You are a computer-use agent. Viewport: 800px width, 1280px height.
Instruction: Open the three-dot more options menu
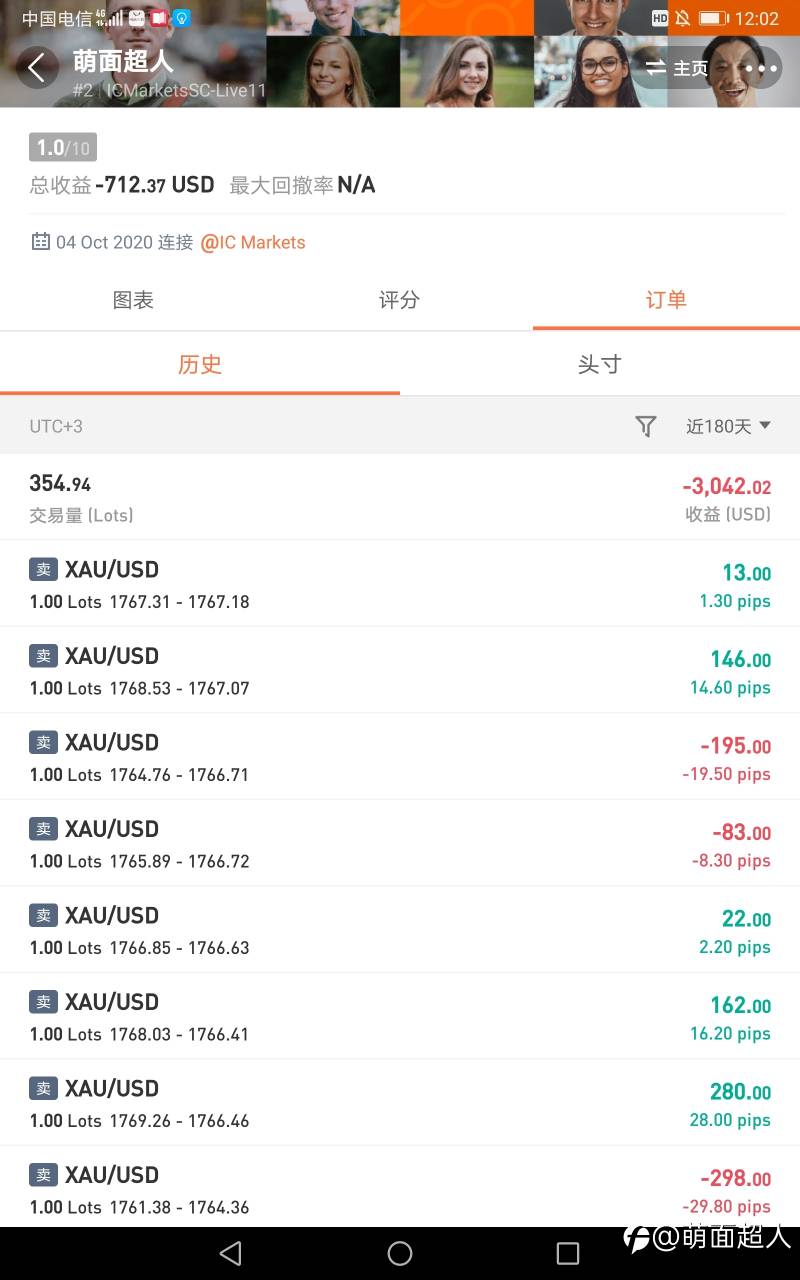tap(761, 68)
